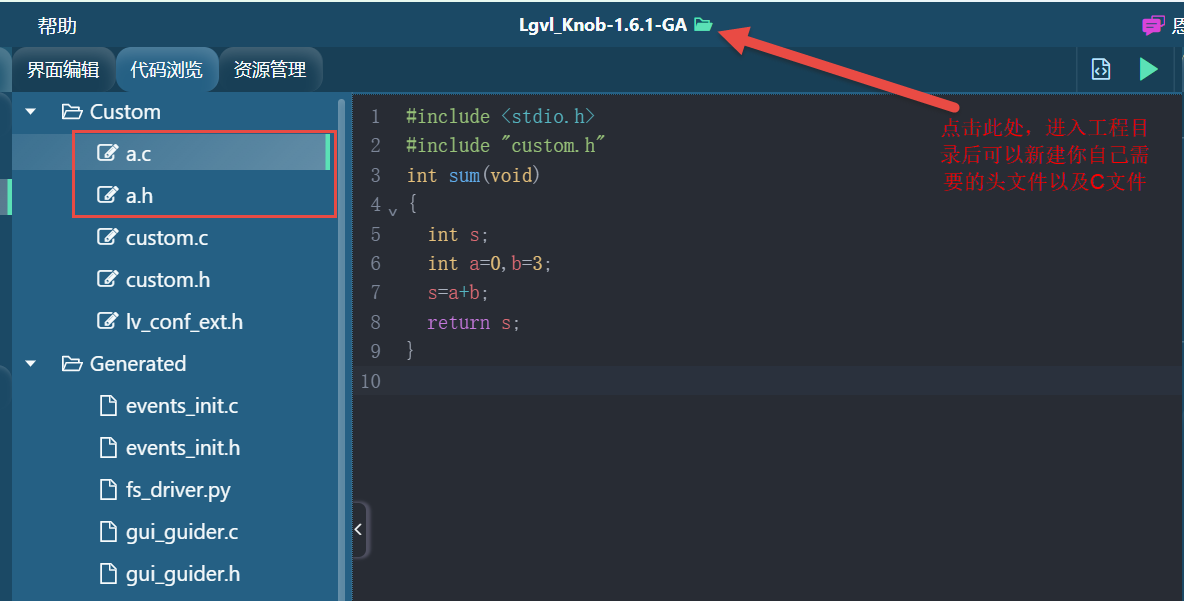
Task: Place cursor on empty line 10
Action: [700, 381]
